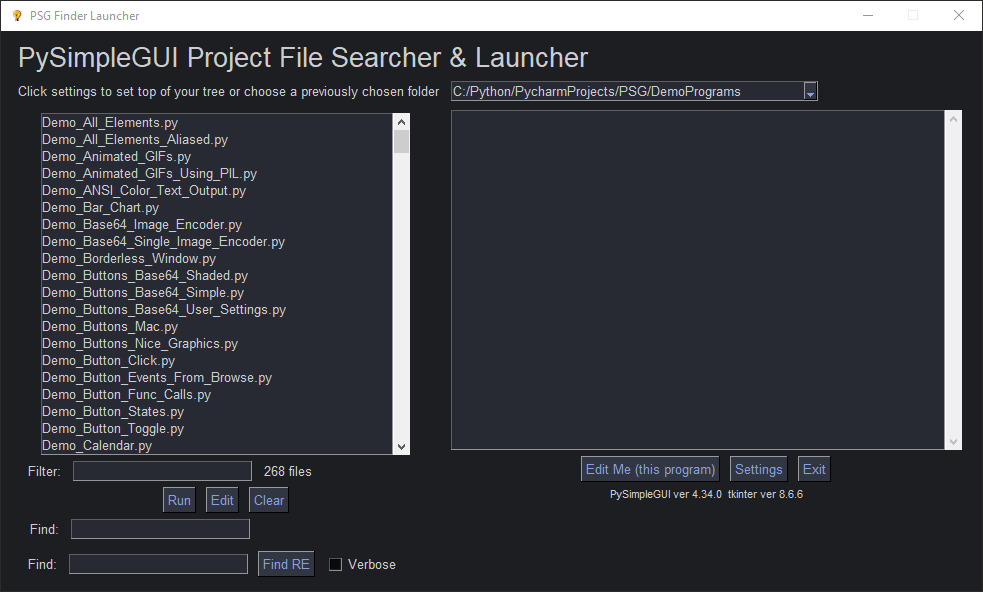Click the PySimpleGUI ver 4.34.0 version text
Image resolution: width=983 pixels, height=592 pixels.
coord(666,494)
